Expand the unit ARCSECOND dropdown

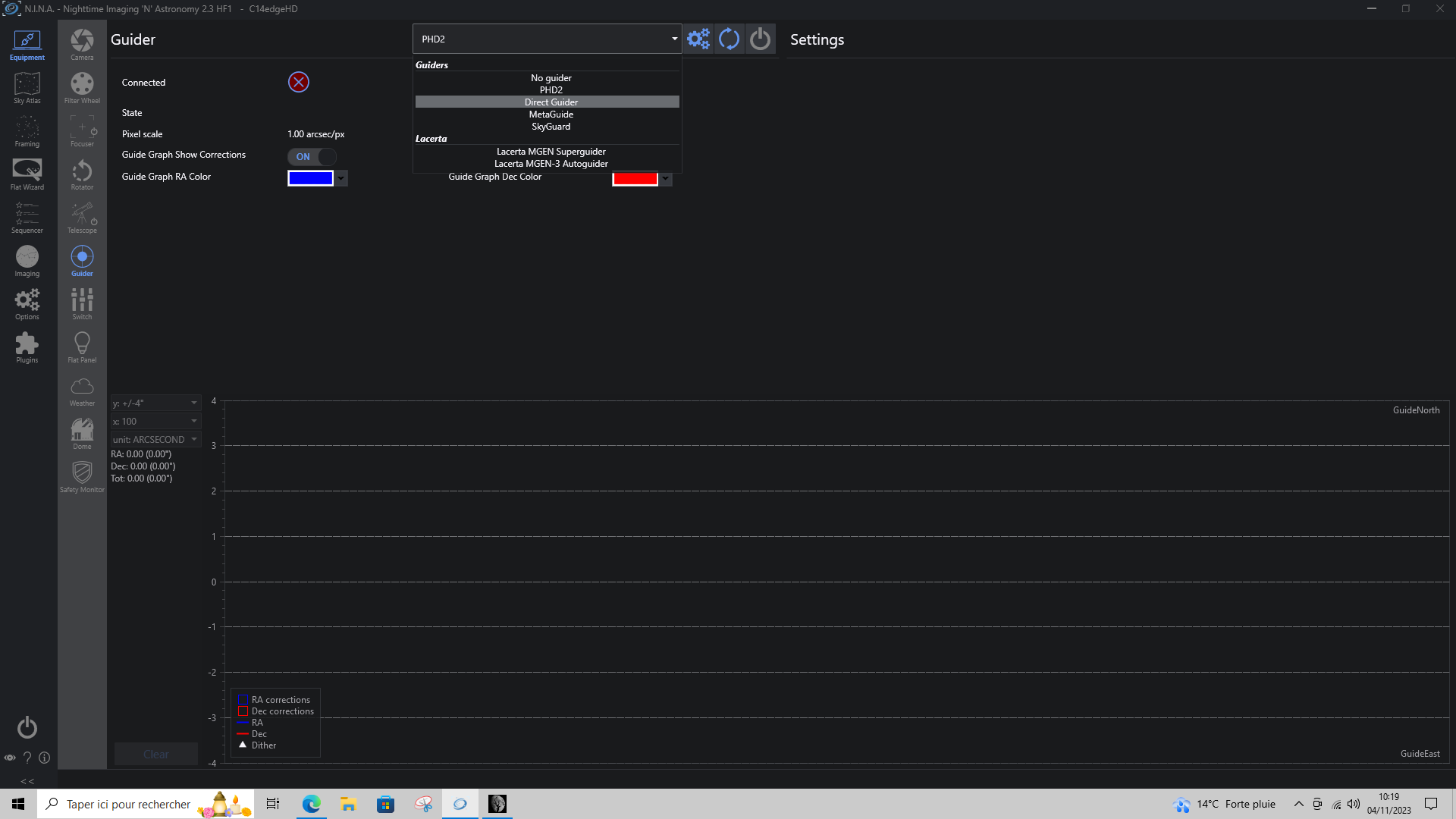point(155,439)
